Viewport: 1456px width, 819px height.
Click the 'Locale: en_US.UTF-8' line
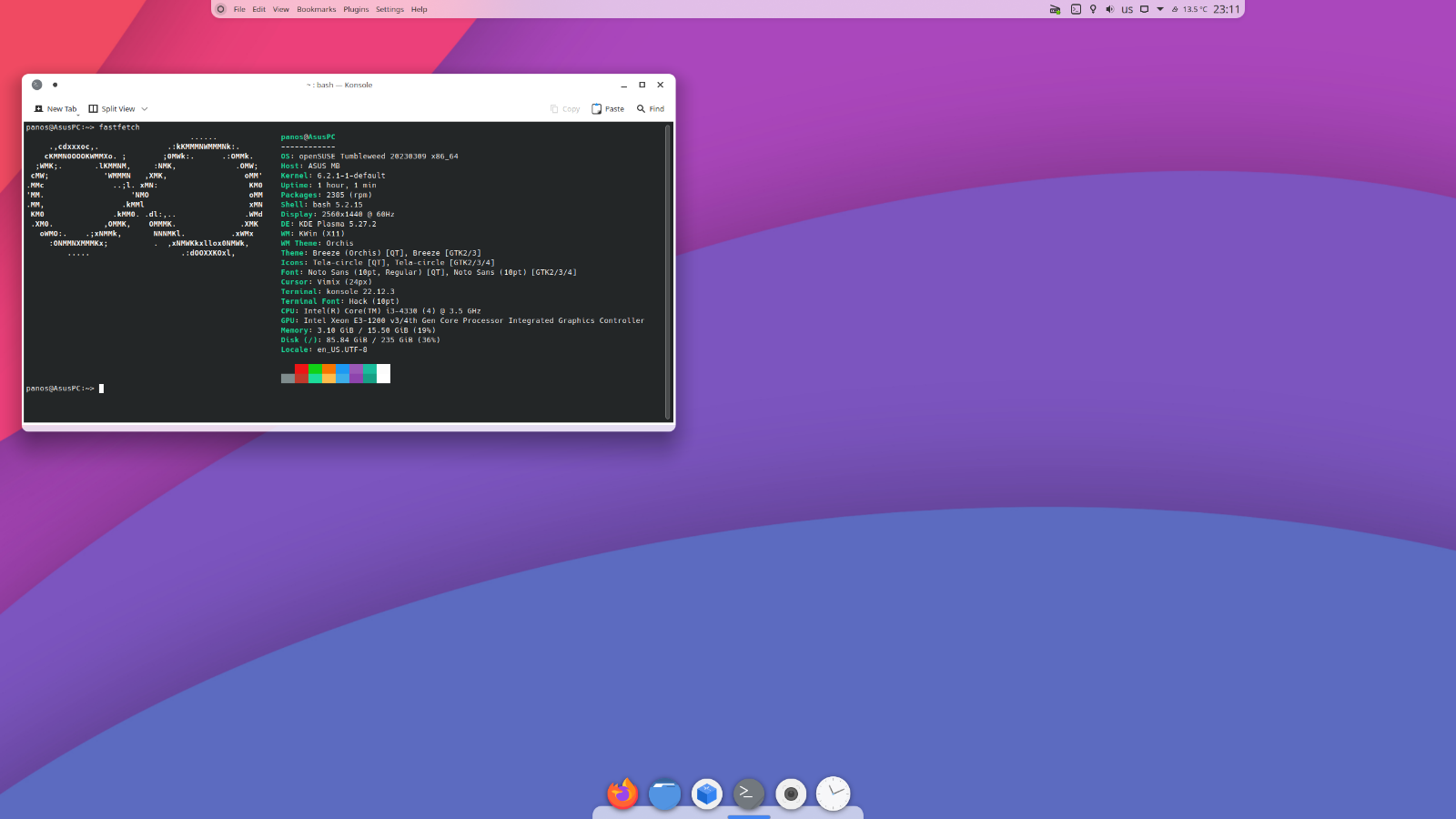point(324,349)
